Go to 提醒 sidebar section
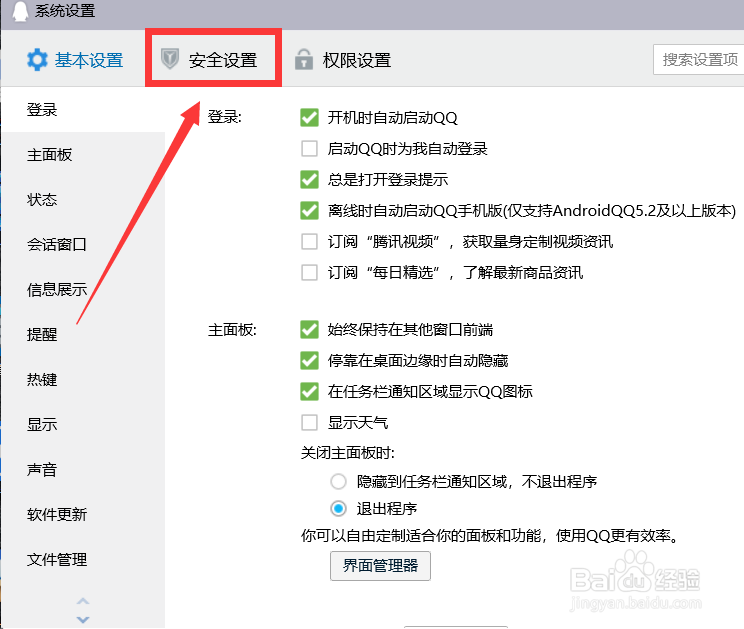Screen dimensions: 744x629 pyautogui.click(x=83, y=334)
